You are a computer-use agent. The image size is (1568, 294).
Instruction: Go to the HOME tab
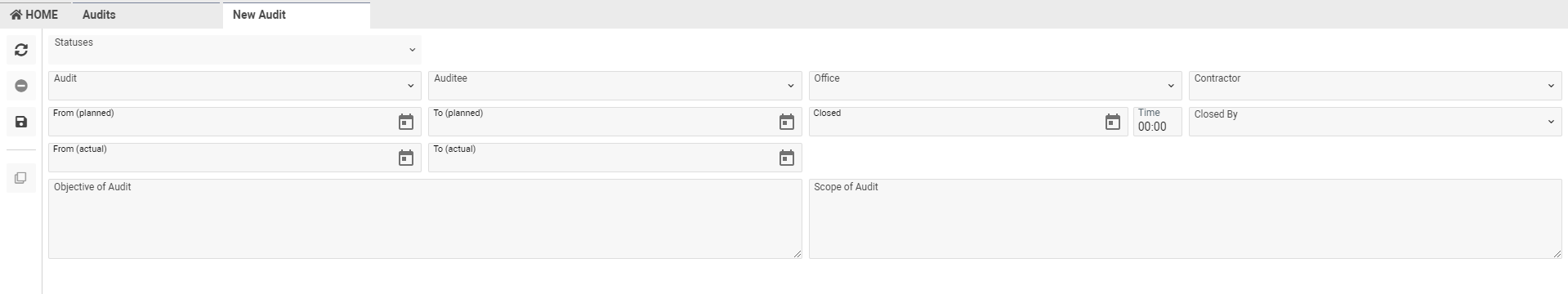click(34, 15)
